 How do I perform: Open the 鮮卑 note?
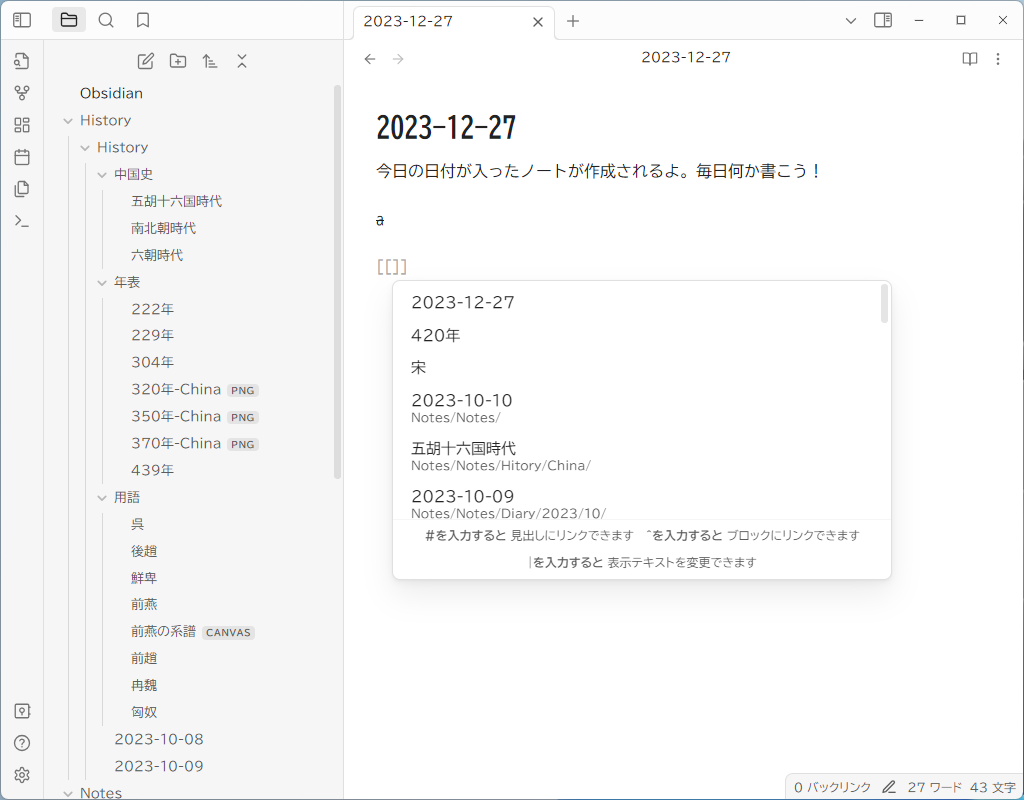pos(144,578)
